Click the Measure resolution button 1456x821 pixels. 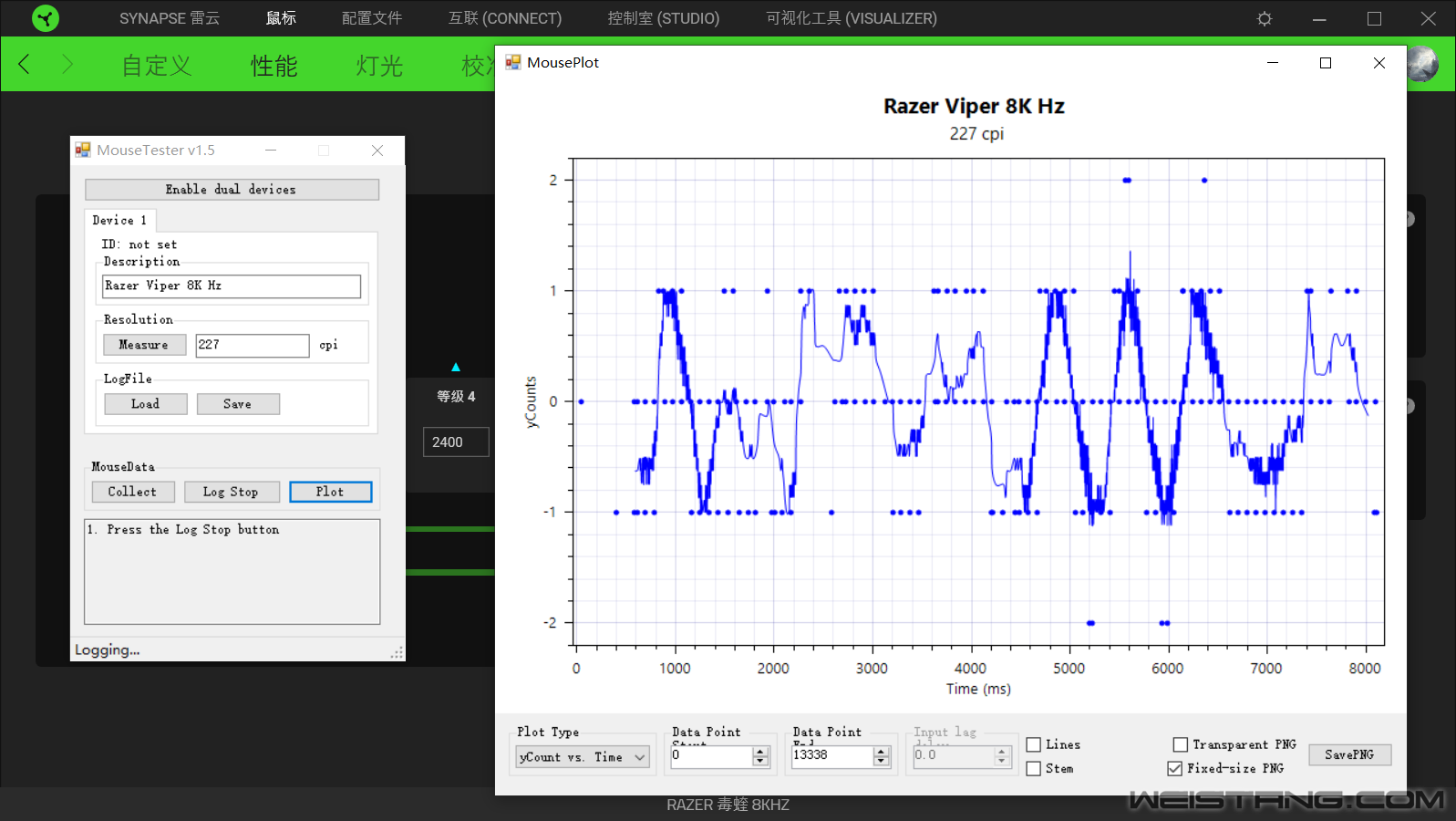pos(144,345)
